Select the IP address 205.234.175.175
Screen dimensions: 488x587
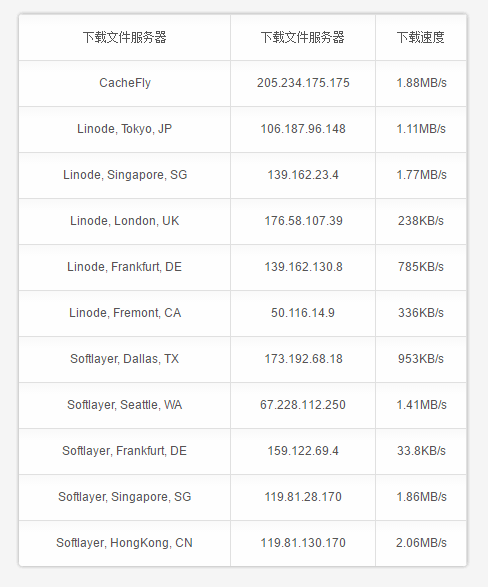(303, 83)
